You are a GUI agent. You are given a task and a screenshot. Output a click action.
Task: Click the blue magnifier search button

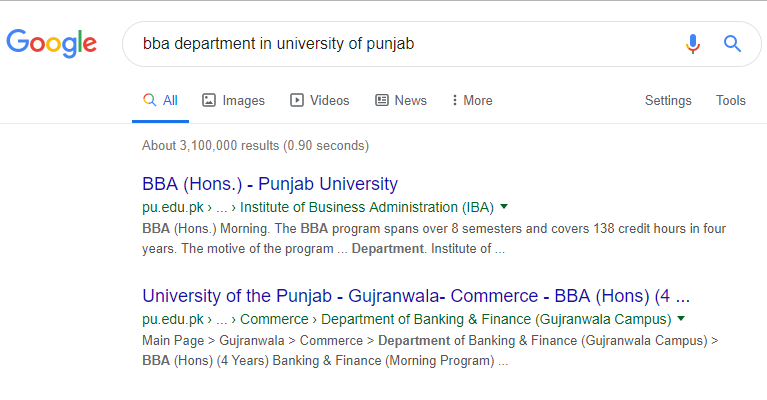[x=732, y=44]
